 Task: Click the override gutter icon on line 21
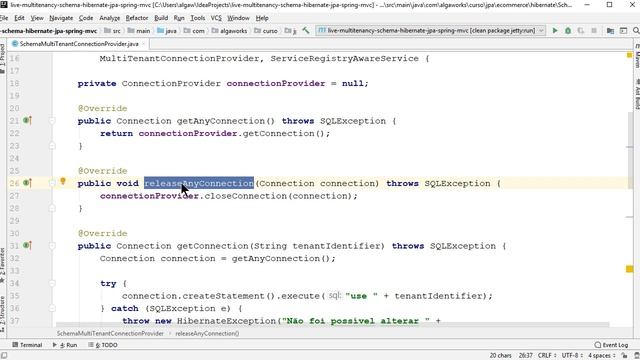coord(27,120)
